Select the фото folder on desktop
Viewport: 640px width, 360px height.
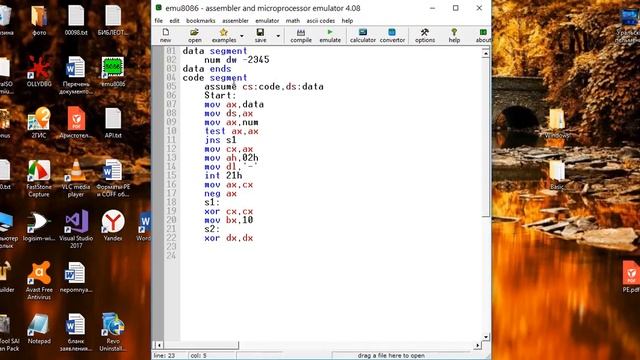coord(39,20)
